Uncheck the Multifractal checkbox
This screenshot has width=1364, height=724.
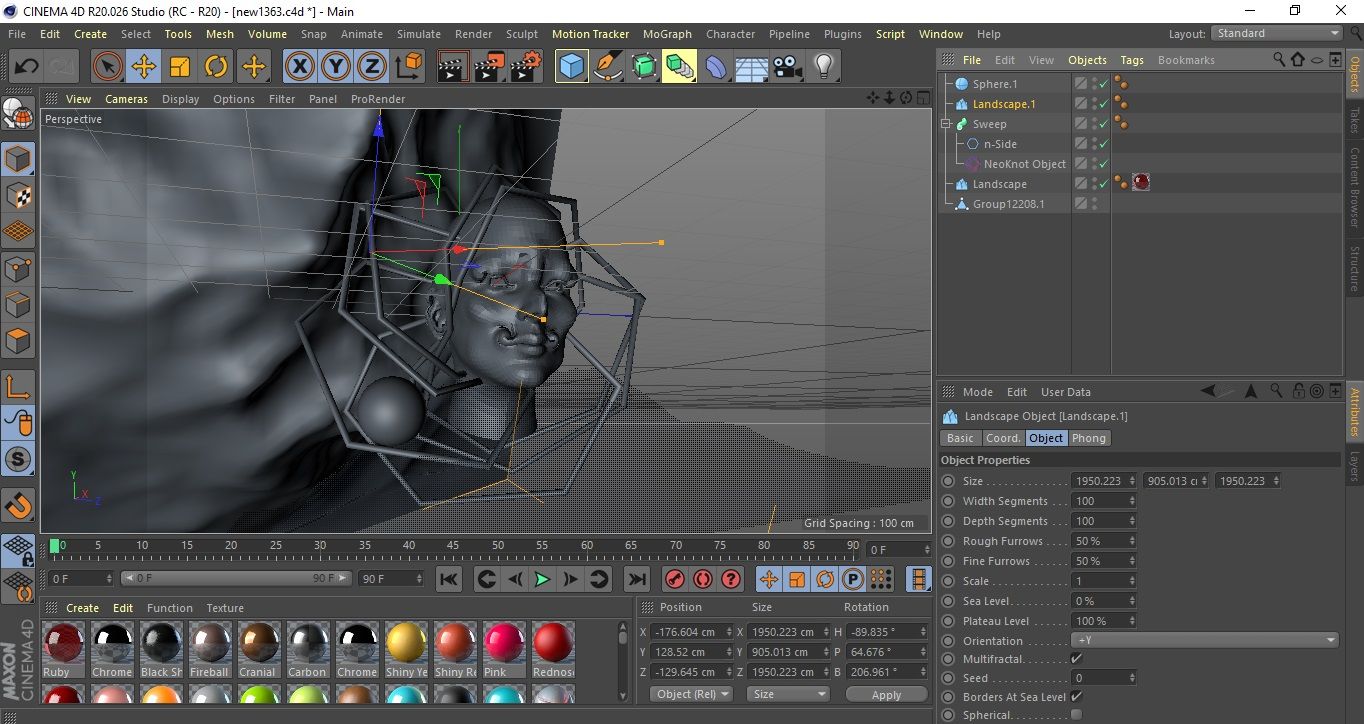1076,658
